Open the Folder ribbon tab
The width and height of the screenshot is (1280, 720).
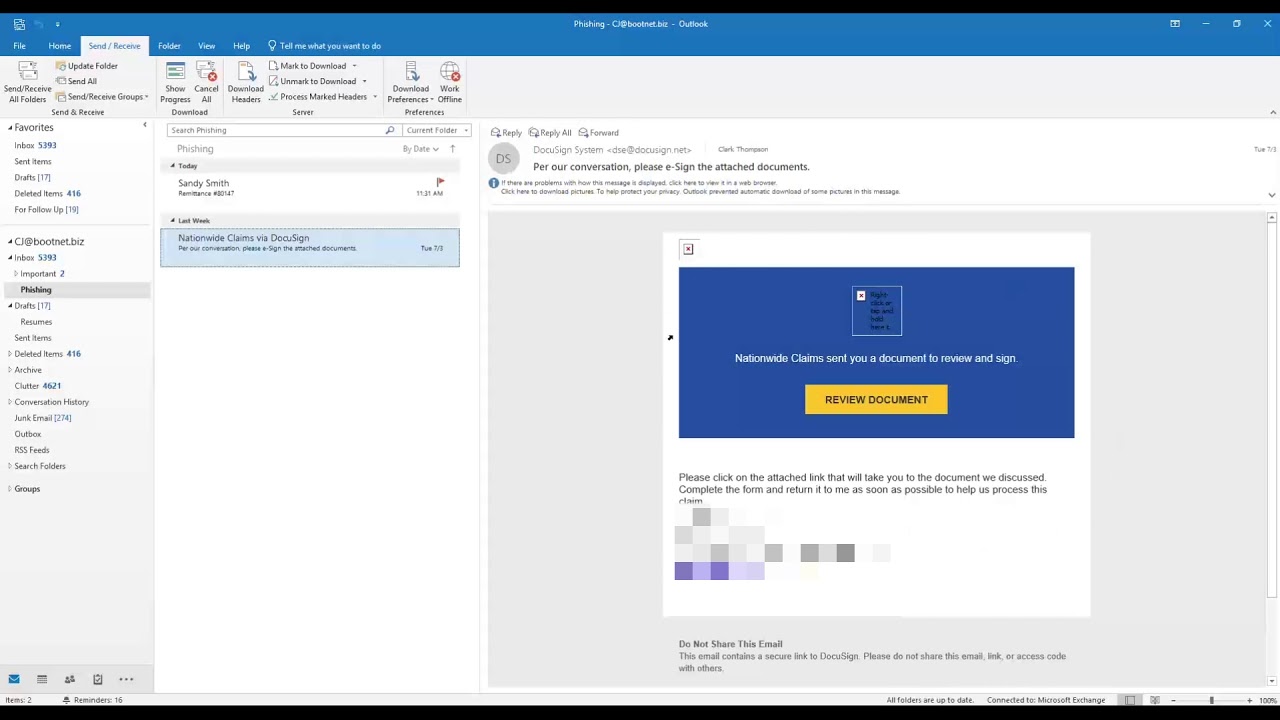[x=169, y=46]
